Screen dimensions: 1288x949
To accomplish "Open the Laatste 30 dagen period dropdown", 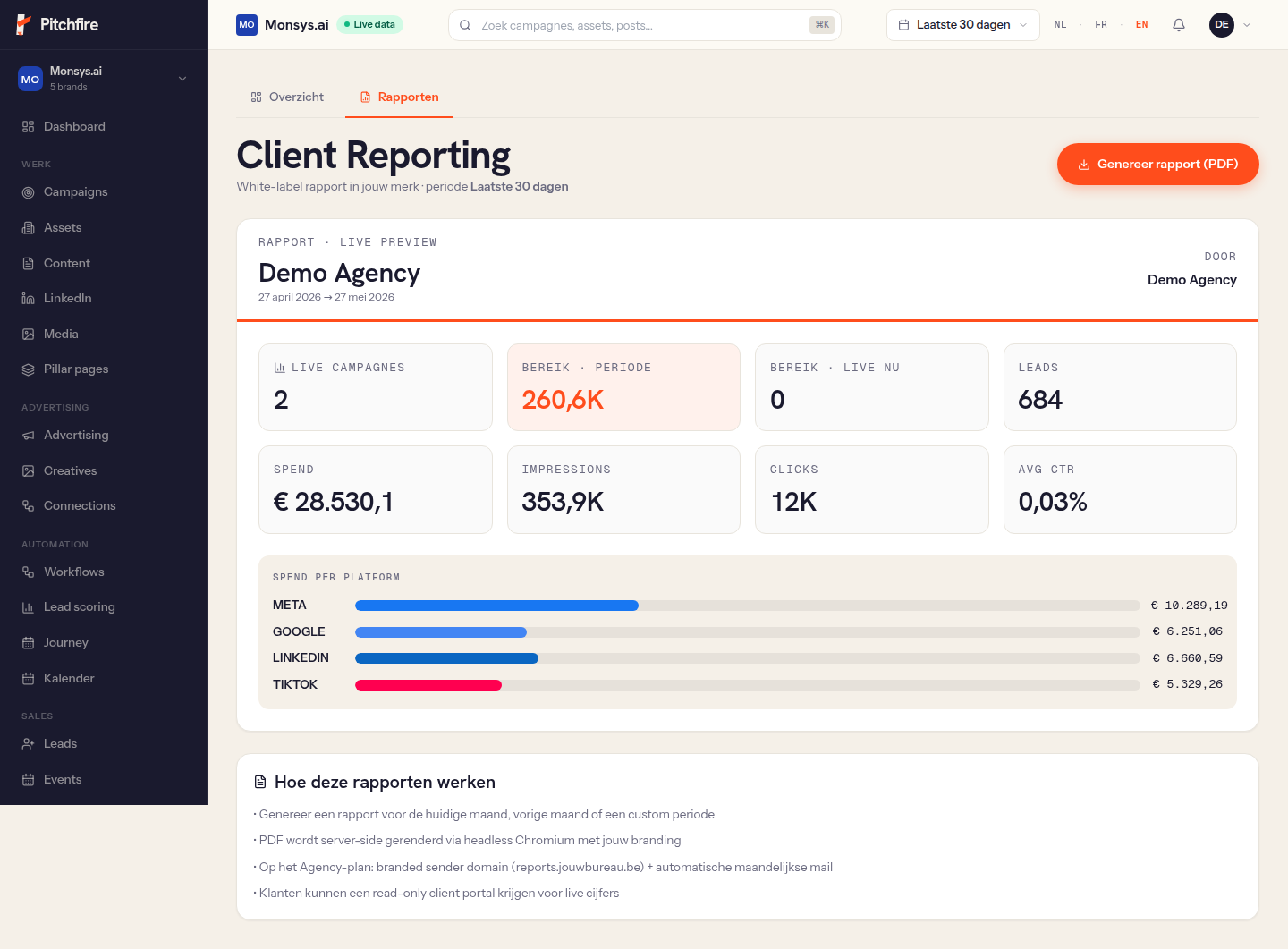I will point(963,25).
